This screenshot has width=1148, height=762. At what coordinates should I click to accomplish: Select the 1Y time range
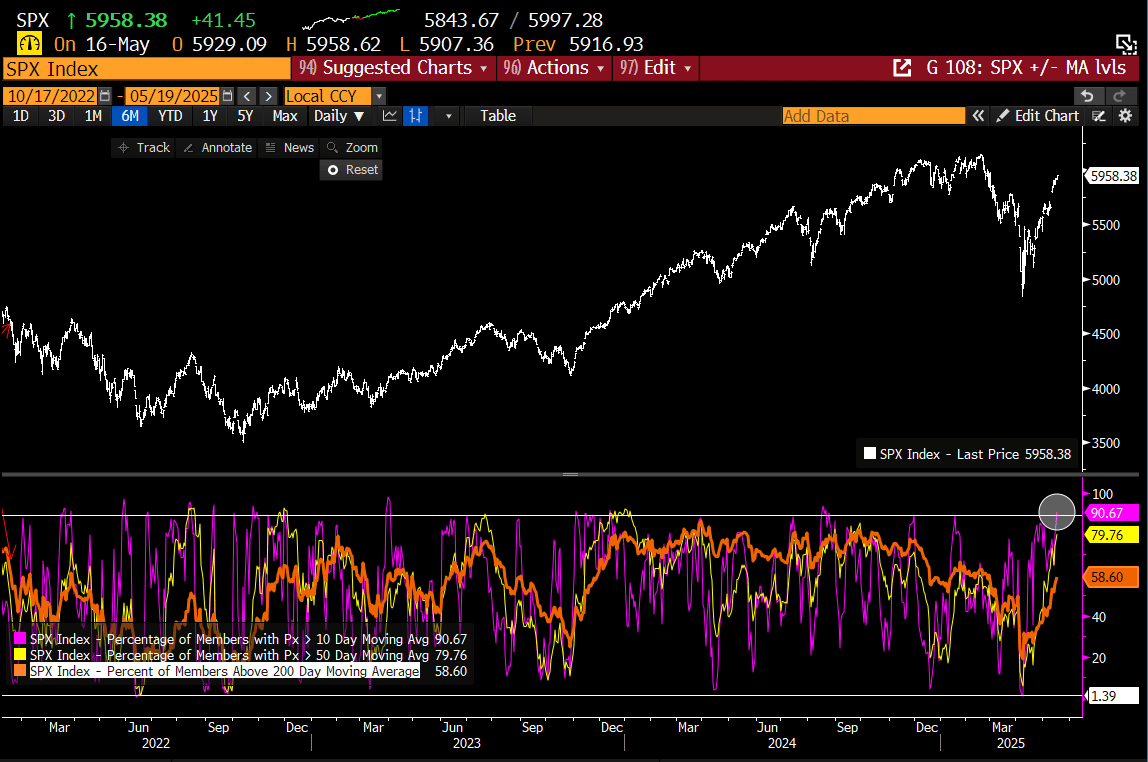[209, 116]
